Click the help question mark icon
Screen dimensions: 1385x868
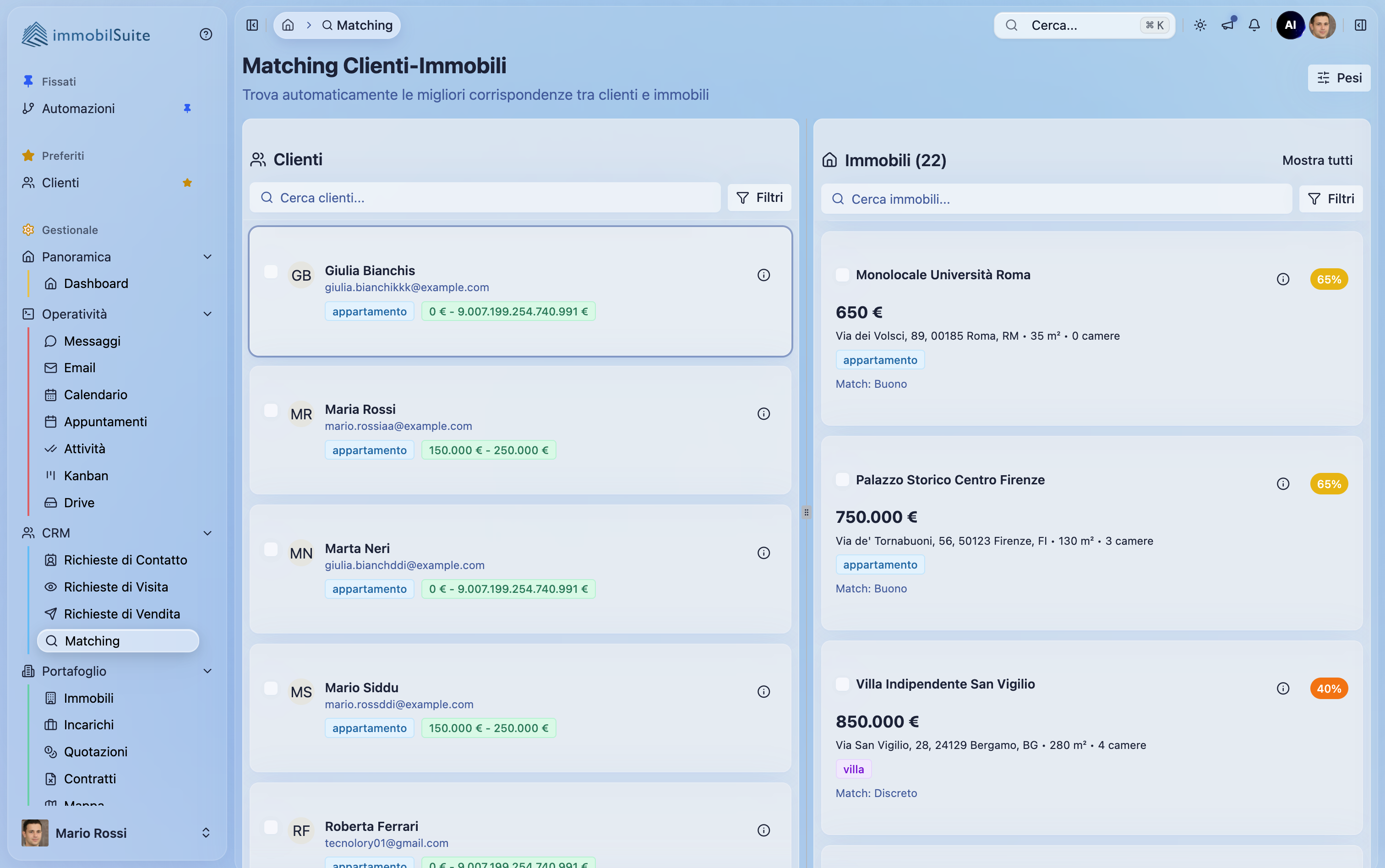[x=206, y=34]
